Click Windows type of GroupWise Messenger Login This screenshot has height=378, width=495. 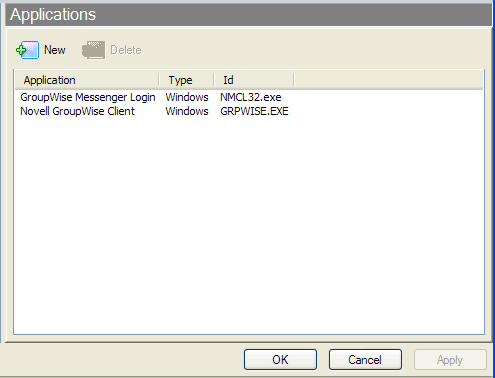(187, 97)
